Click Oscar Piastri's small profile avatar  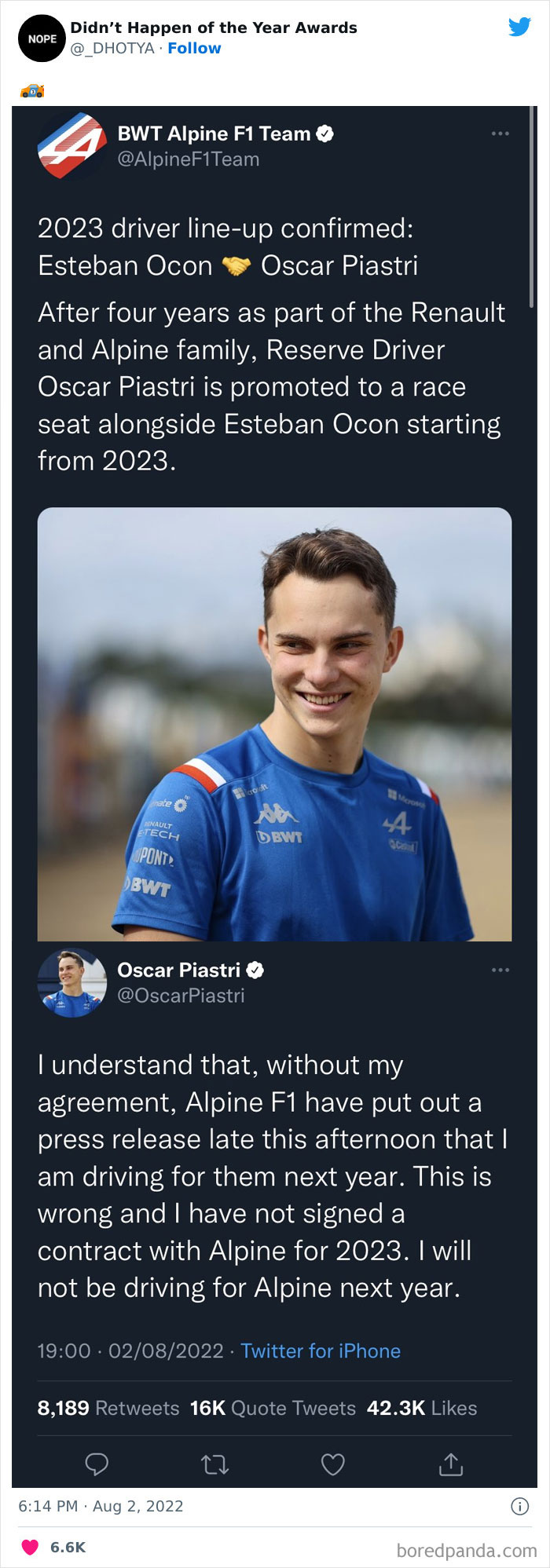pyautogui.click(x=71, y=982)
